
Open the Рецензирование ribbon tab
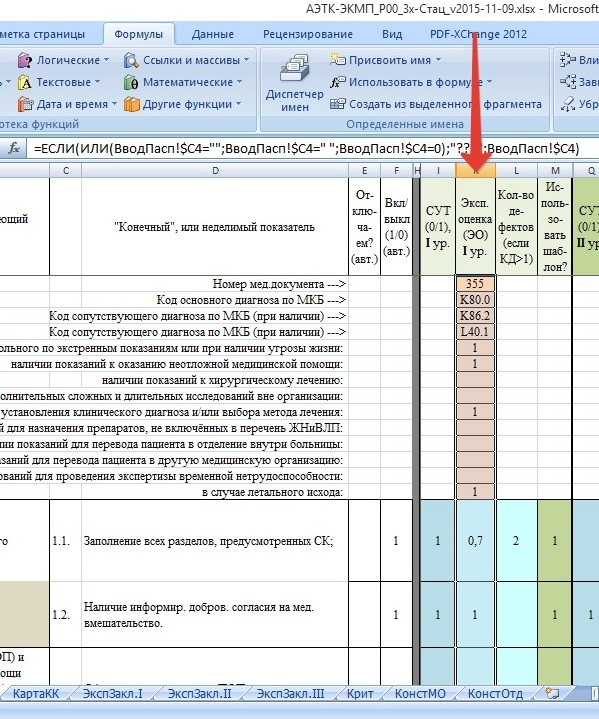tap(308, 34)
